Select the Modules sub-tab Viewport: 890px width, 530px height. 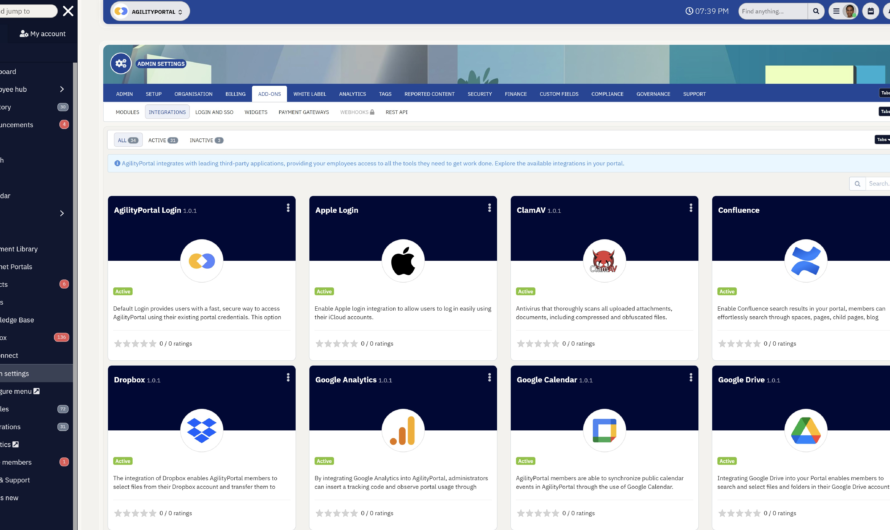point(127,112)
